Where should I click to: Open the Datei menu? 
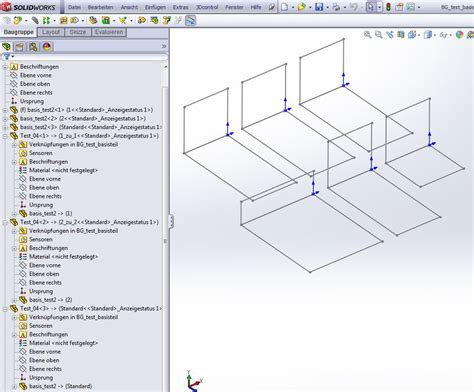[74, 7]
